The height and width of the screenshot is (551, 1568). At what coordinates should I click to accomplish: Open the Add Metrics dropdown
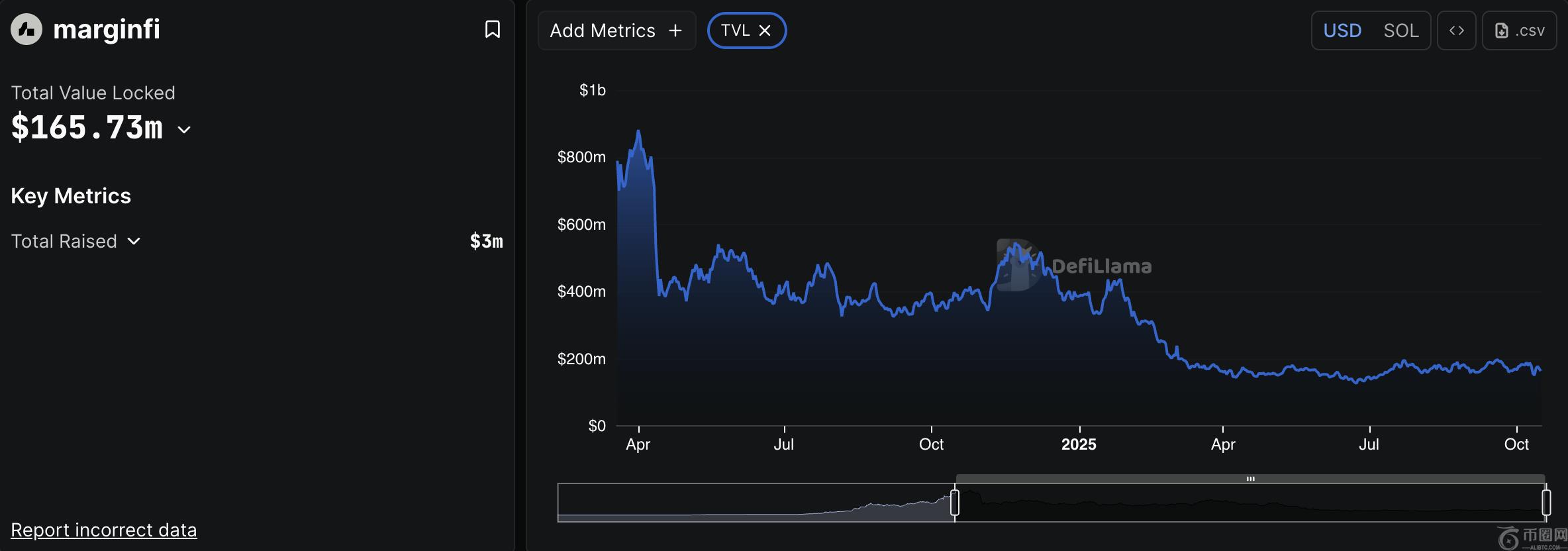pyautogui.click(x=603, y=30)
